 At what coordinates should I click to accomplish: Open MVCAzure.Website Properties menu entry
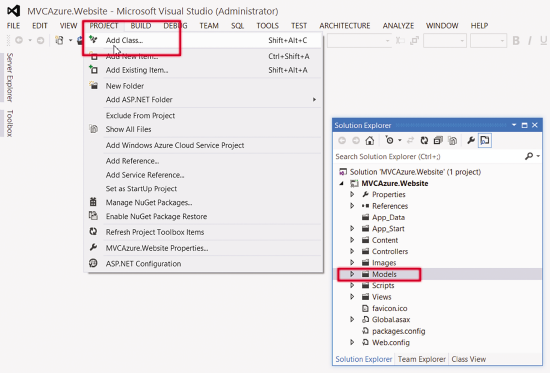[x=203, y=248]
